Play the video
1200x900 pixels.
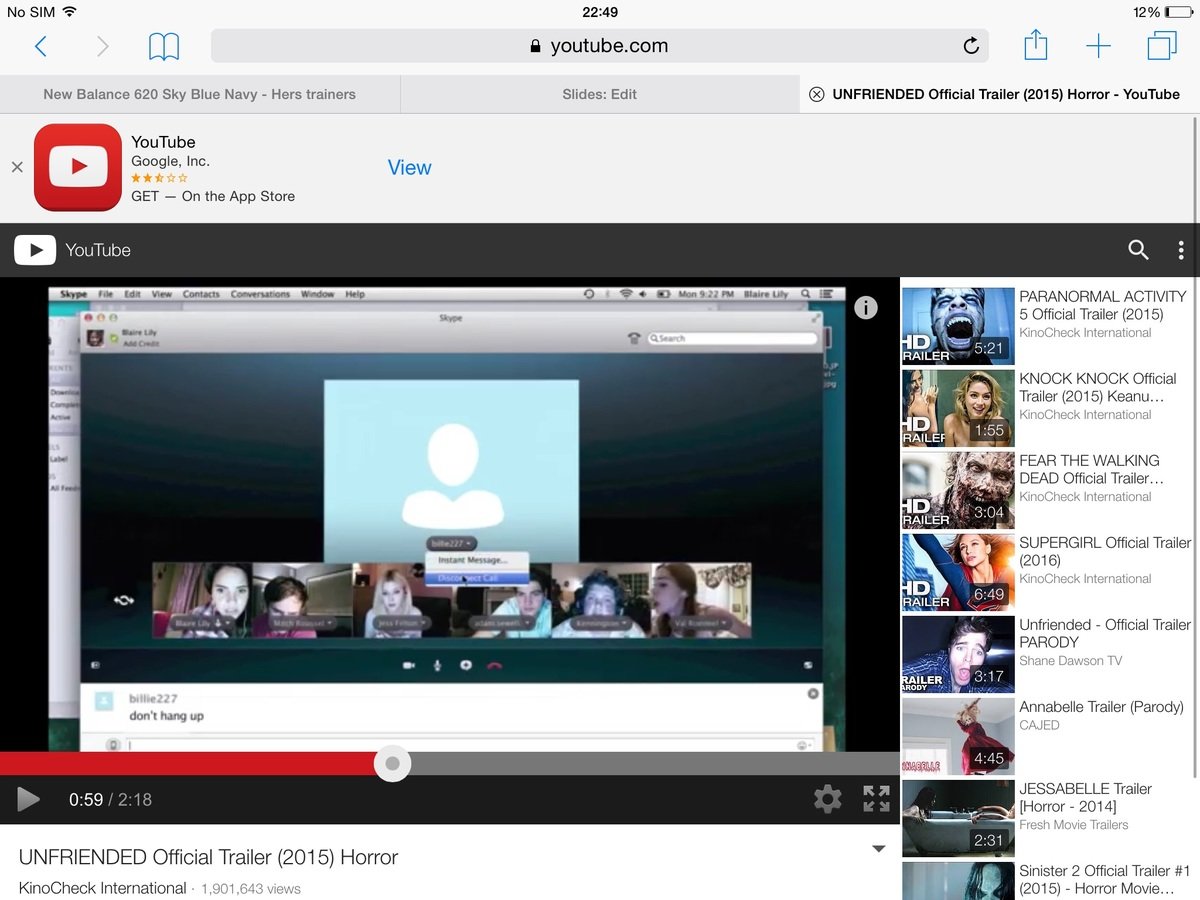coord(29,799)
